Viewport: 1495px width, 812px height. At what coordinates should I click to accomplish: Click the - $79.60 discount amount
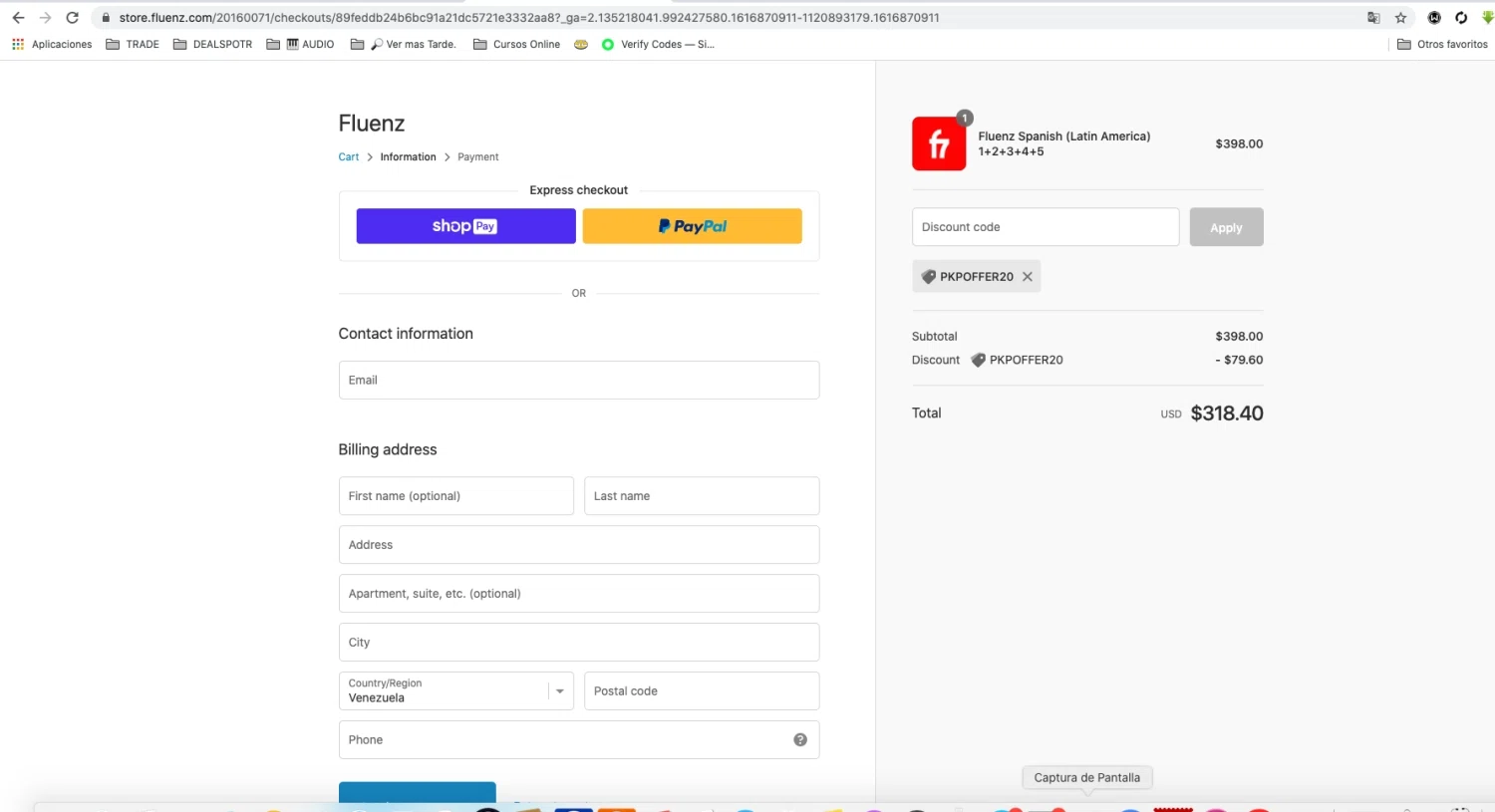pos(1239,361)
